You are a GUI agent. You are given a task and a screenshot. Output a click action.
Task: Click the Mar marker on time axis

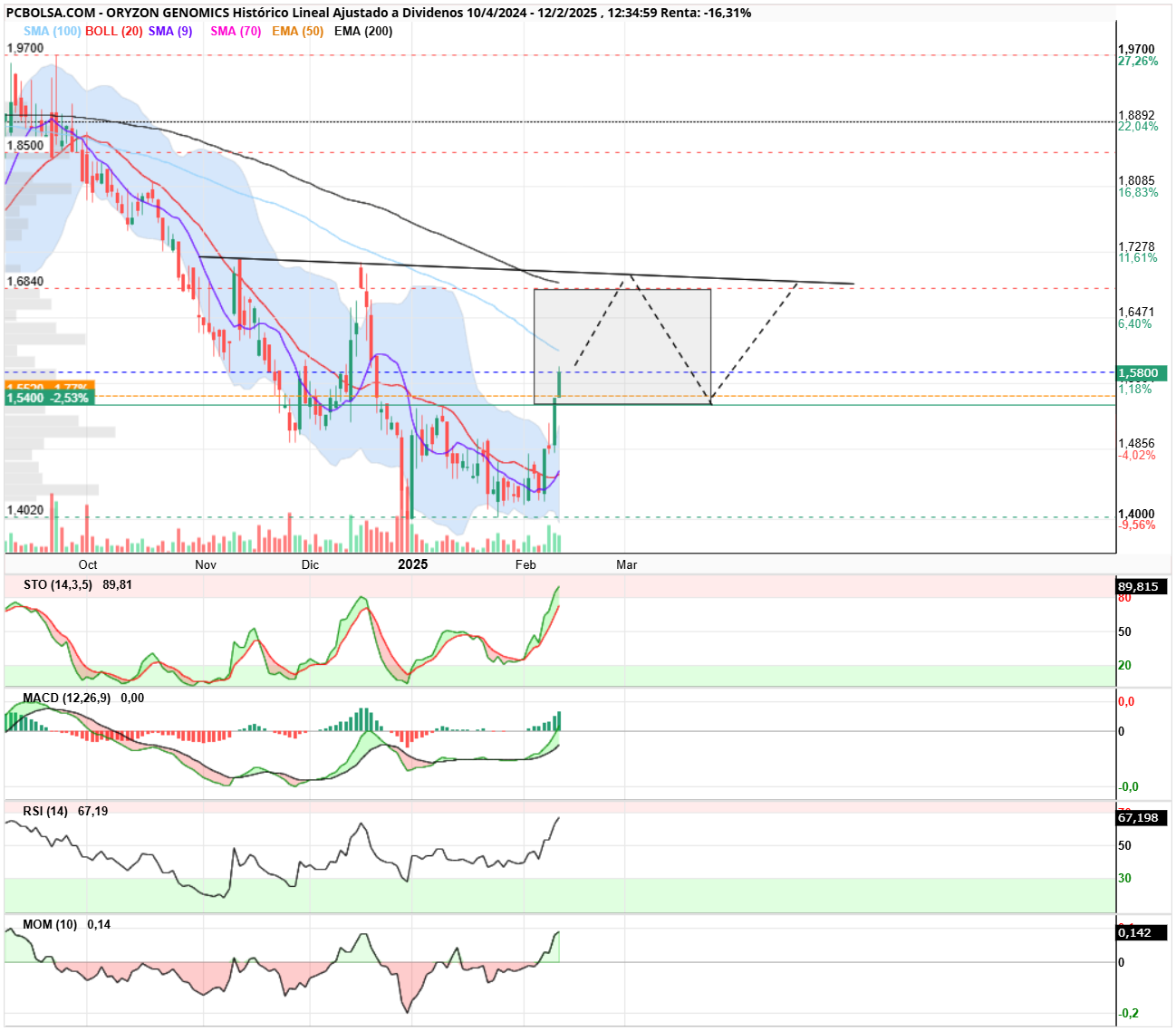(x=627, y=564)
